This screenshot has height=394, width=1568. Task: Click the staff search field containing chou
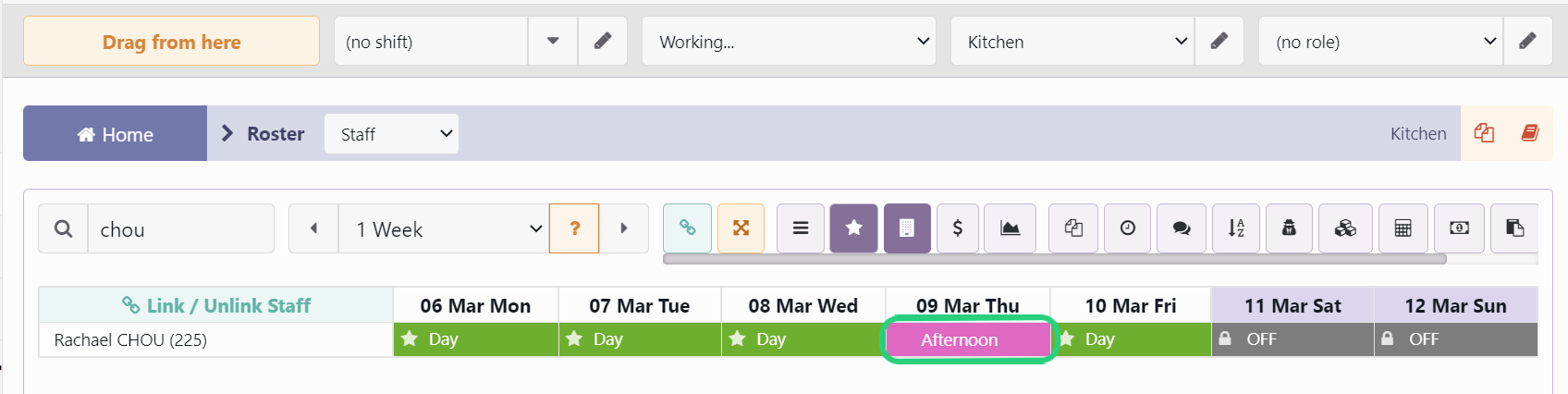click(181, 228)
